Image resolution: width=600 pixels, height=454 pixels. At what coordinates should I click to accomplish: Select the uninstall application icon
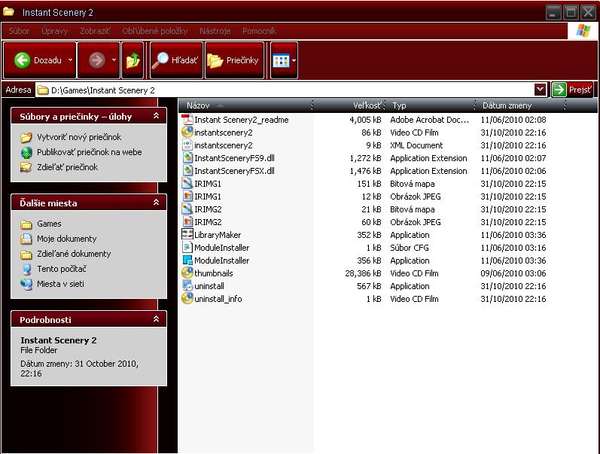pos(187,286)
